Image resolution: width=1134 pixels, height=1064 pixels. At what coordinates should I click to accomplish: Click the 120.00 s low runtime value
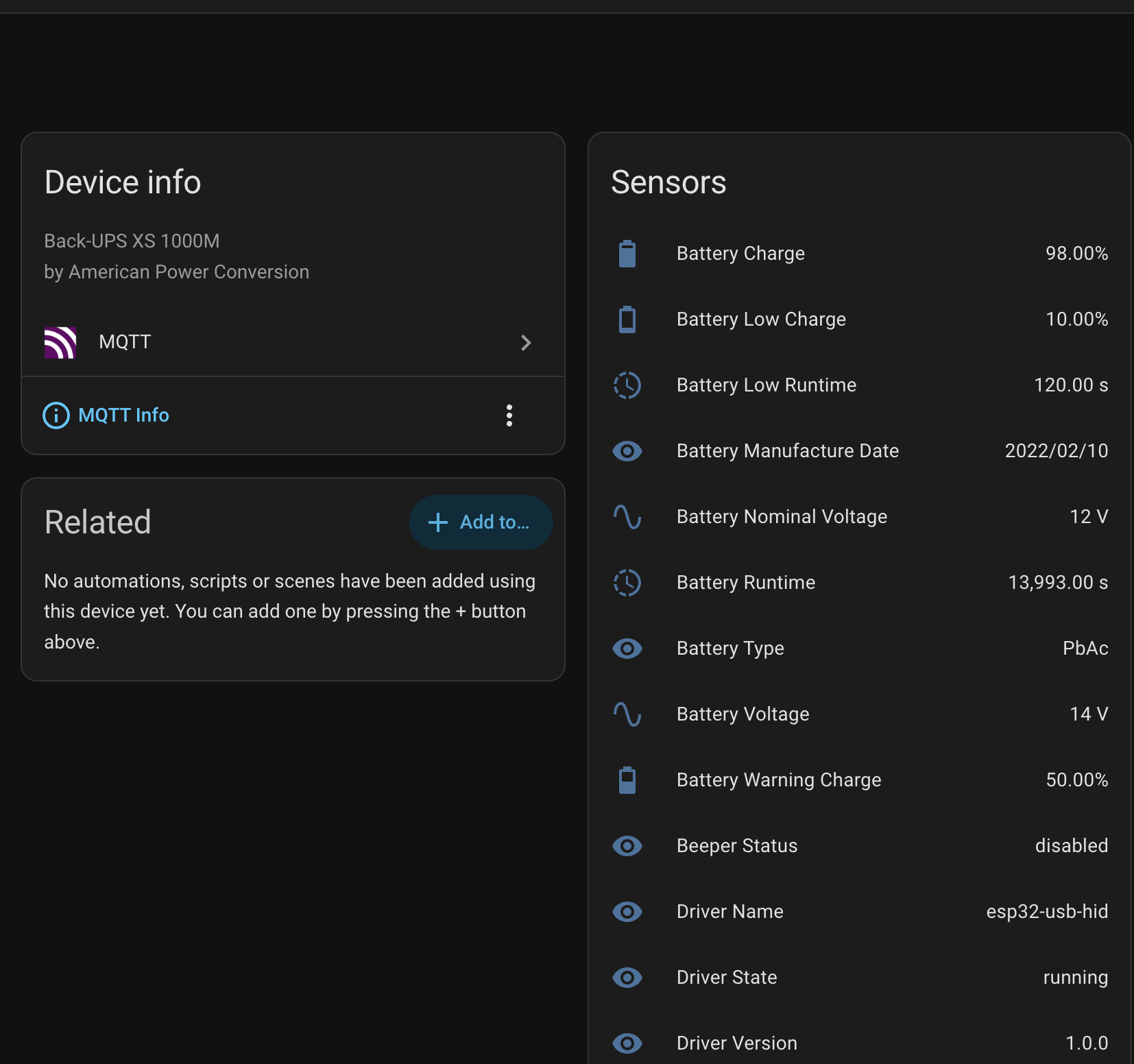tap(1071, 385)
